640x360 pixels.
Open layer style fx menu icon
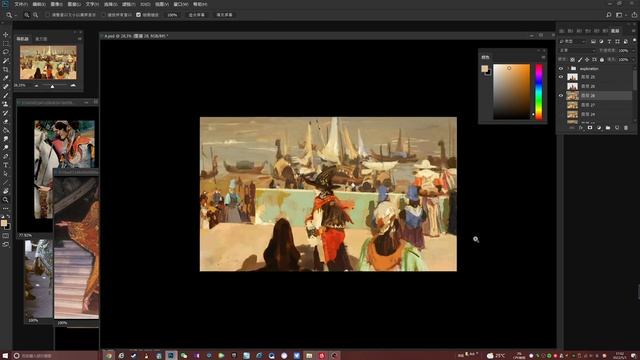point(581,128)
